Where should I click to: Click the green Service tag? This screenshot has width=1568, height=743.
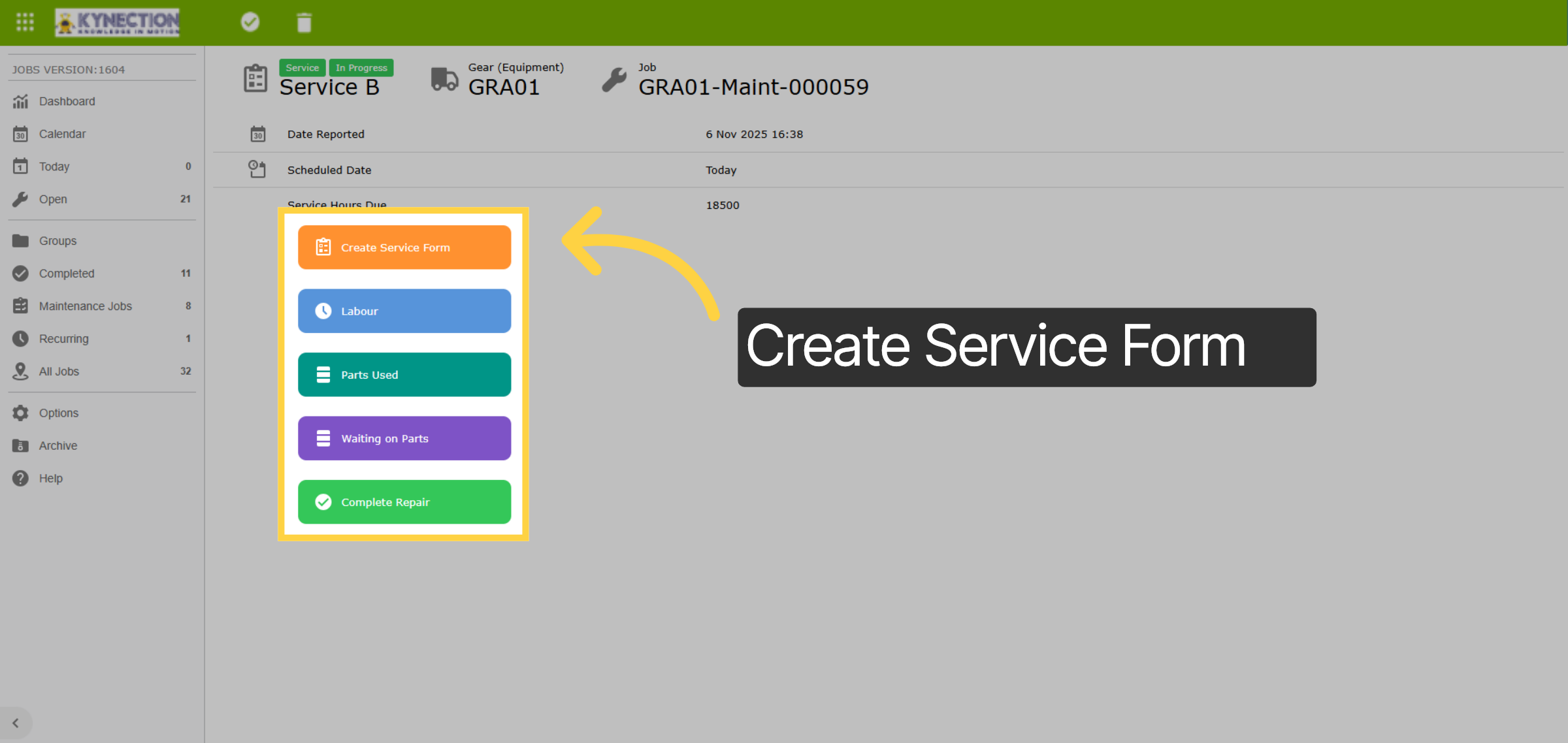[x=302, y=68]
